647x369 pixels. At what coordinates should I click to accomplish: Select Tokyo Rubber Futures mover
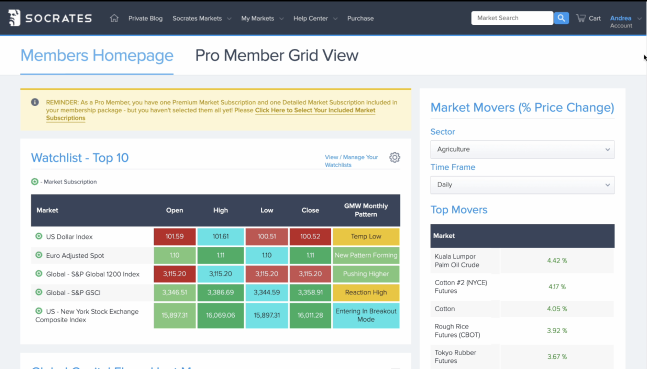click(455, 357)
